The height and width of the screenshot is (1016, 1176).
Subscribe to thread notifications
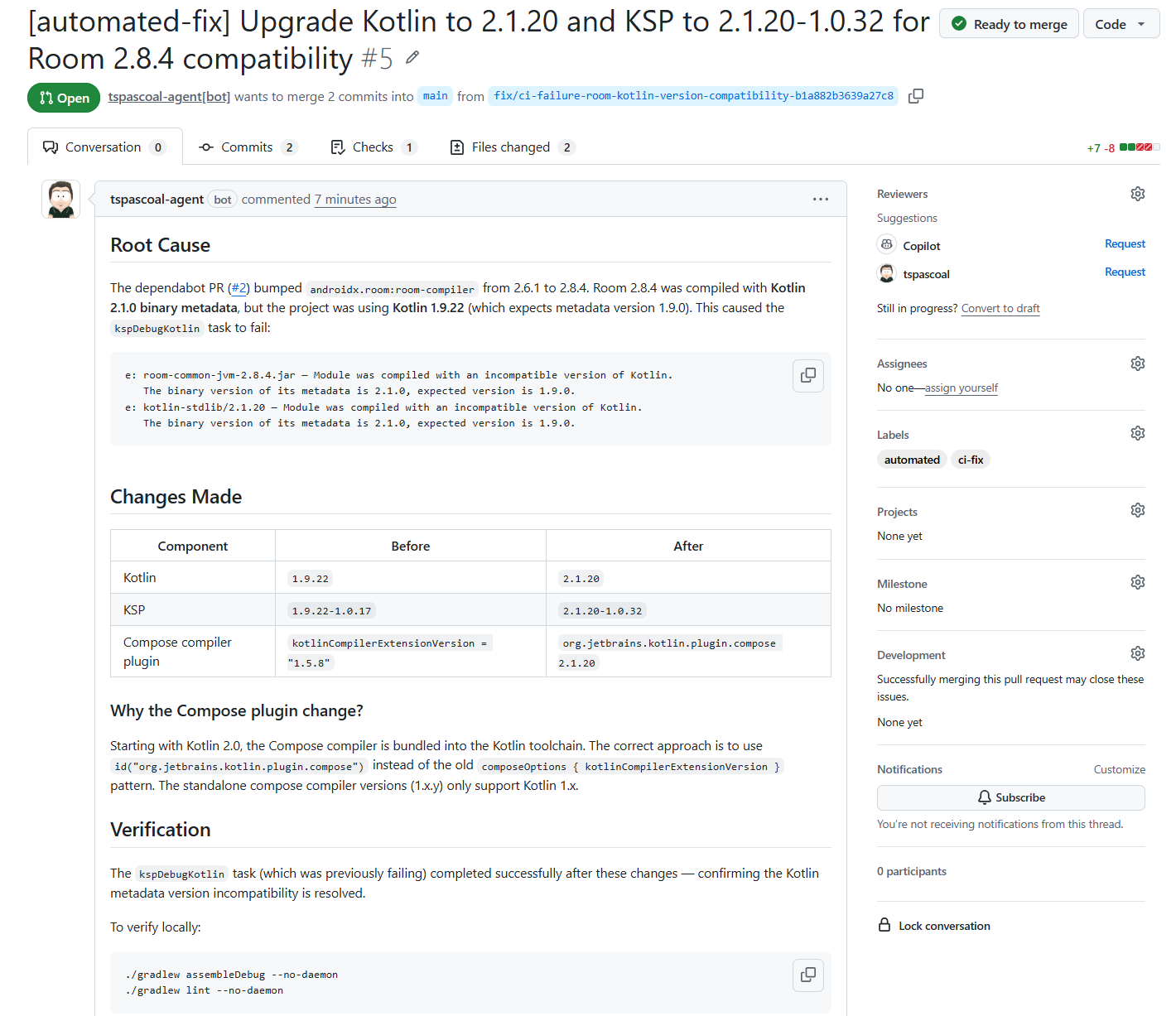(x=1010, y=797)
